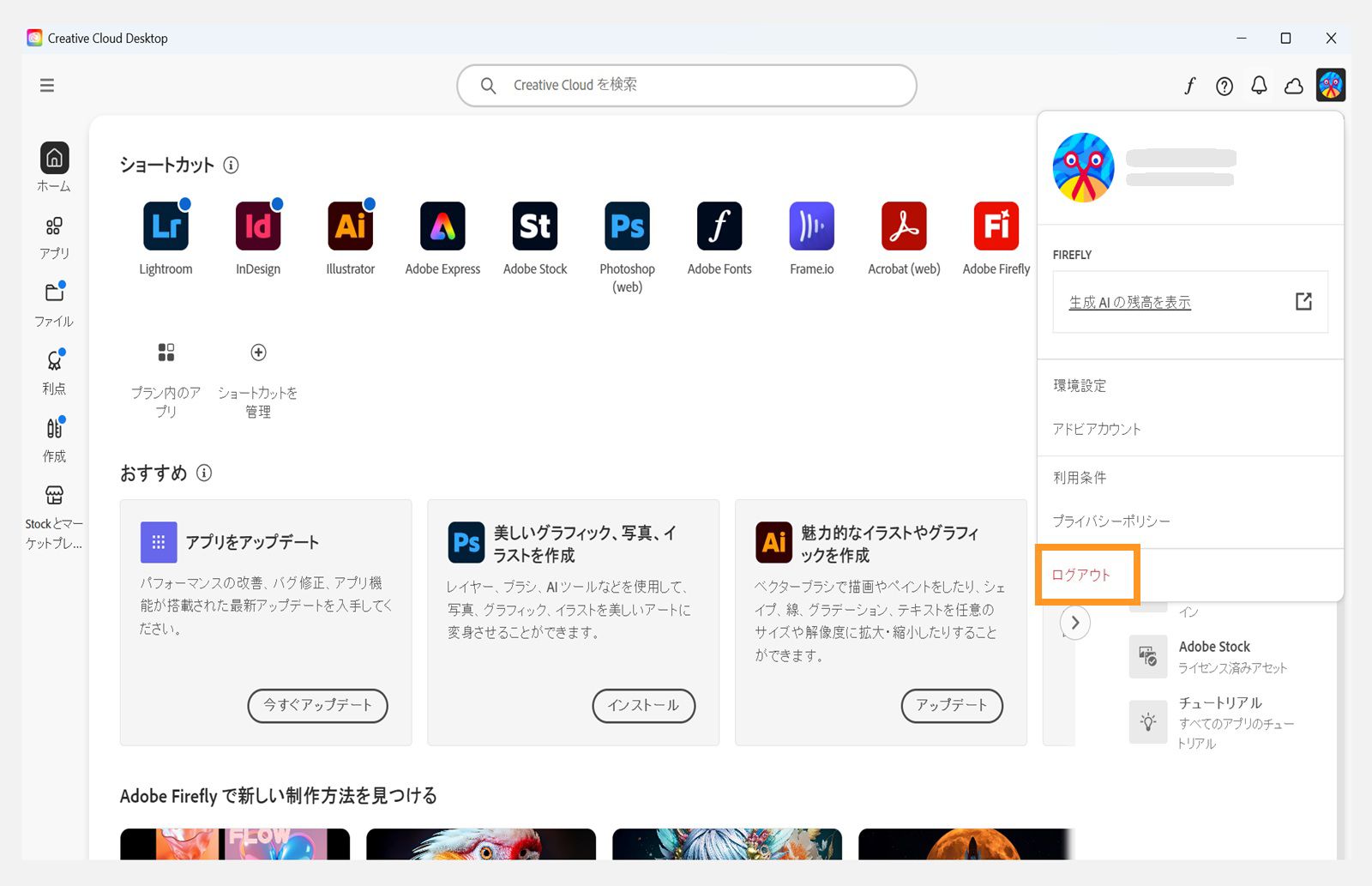Select アドビアカウント in the account menu
The width and height of the screenshot is (1372, 886).
click(1097, 429)
